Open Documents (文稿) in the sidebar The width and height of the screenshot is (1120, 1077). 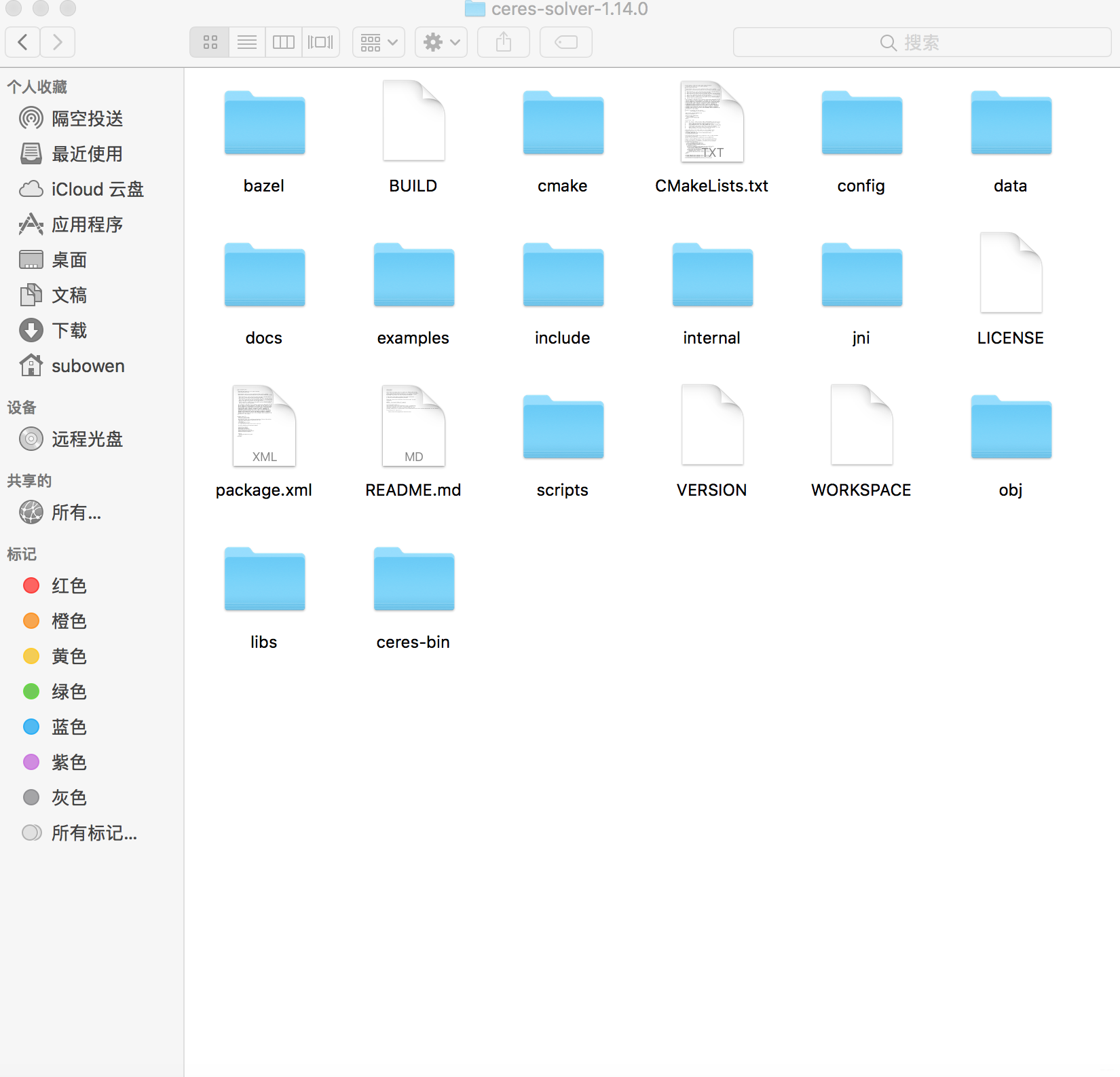coord(54,295)
